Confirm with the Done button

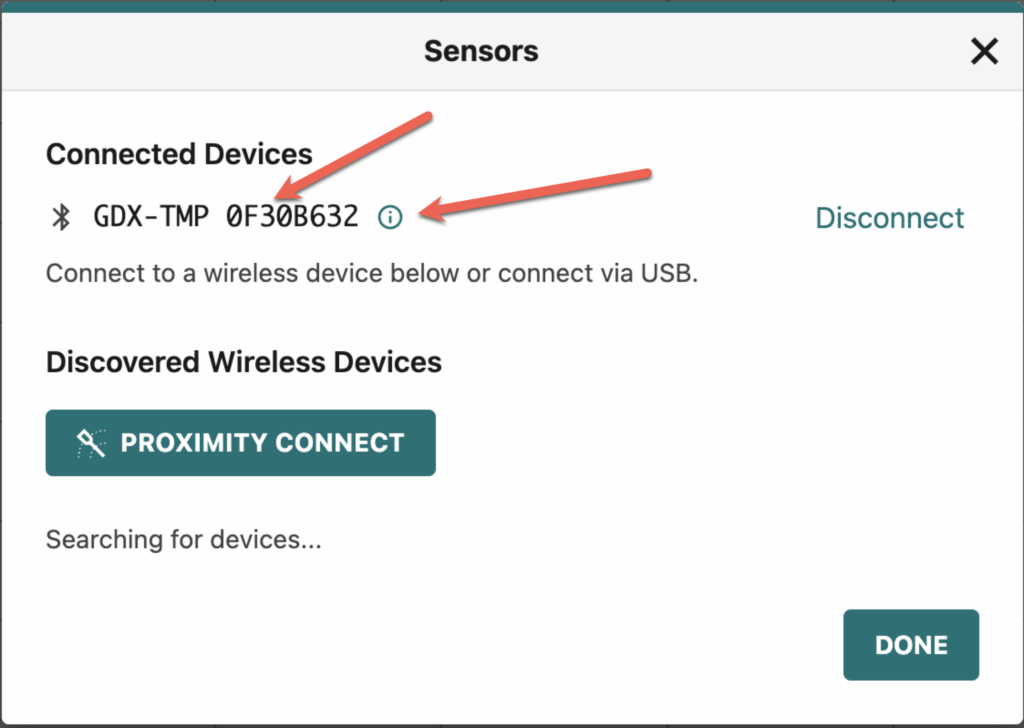pyautogui.click(x=911, y=645)
